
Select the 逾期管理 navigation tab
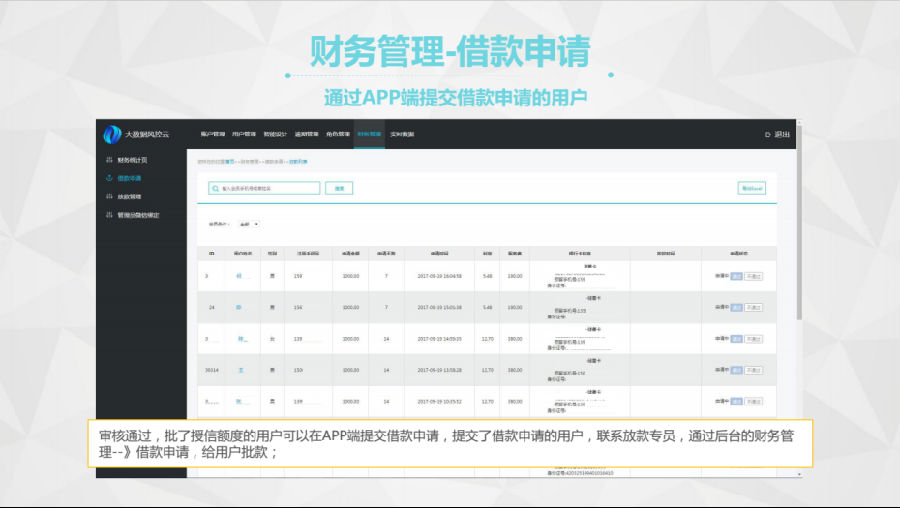tap(307, 134)
